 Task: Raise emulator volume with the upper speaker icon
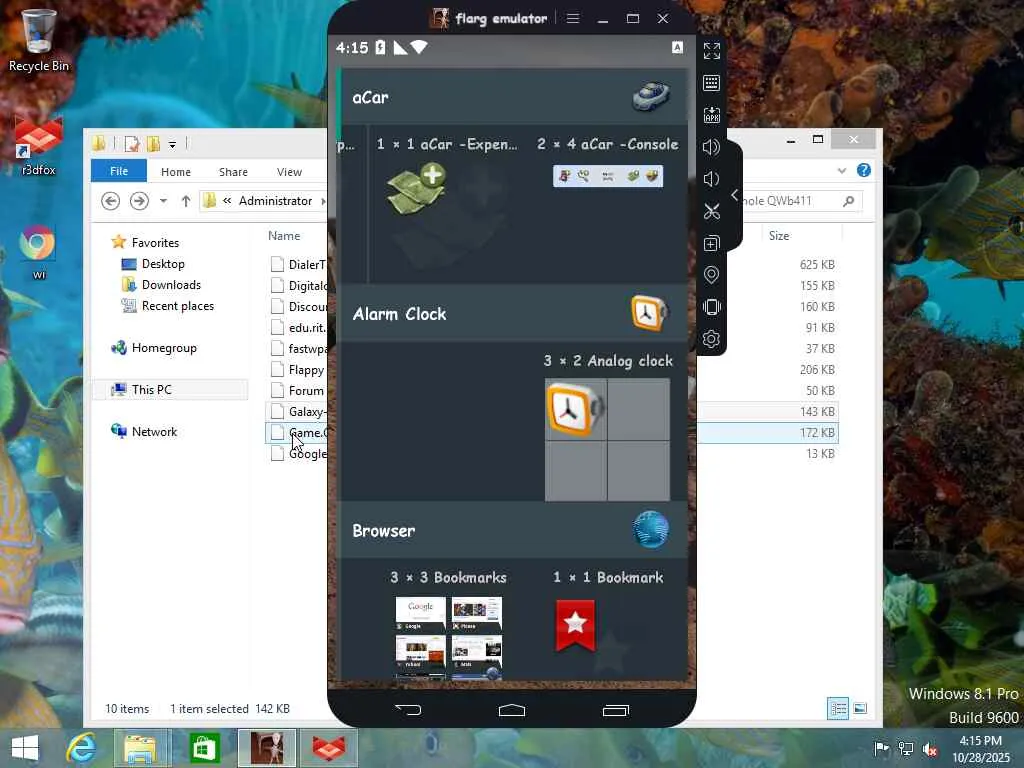(711, 147)
